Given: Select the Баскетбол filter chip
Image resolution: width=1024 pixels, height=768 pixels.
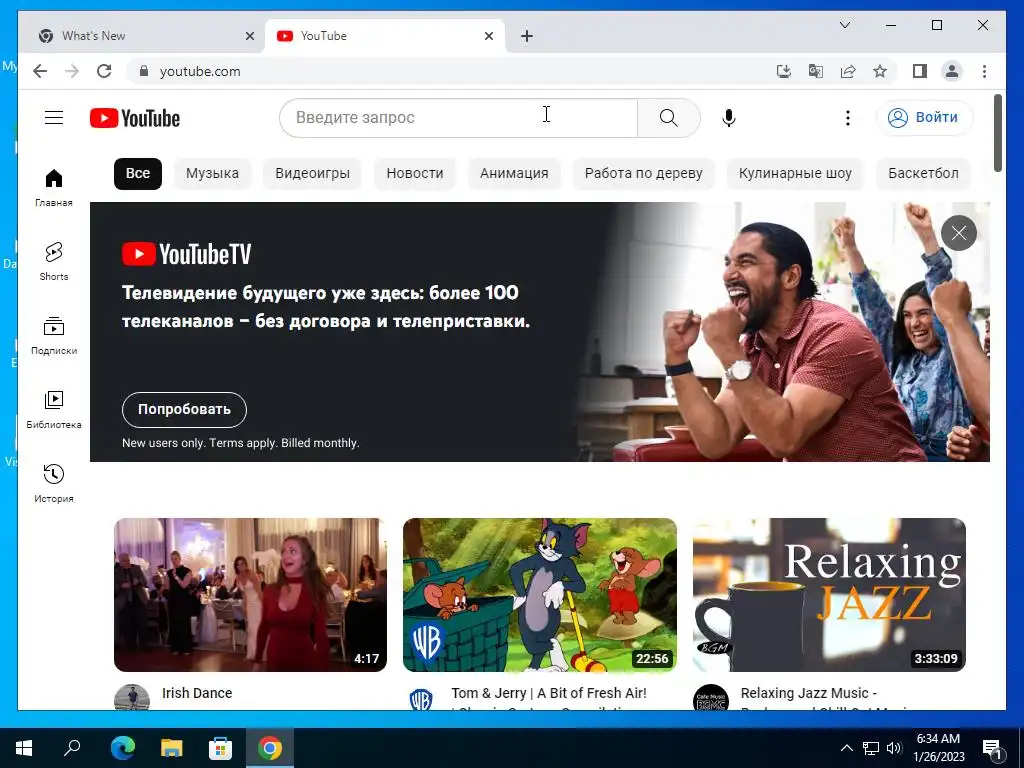Looking at the screenshot, I should pyautogui.click(x=923, y=174).
